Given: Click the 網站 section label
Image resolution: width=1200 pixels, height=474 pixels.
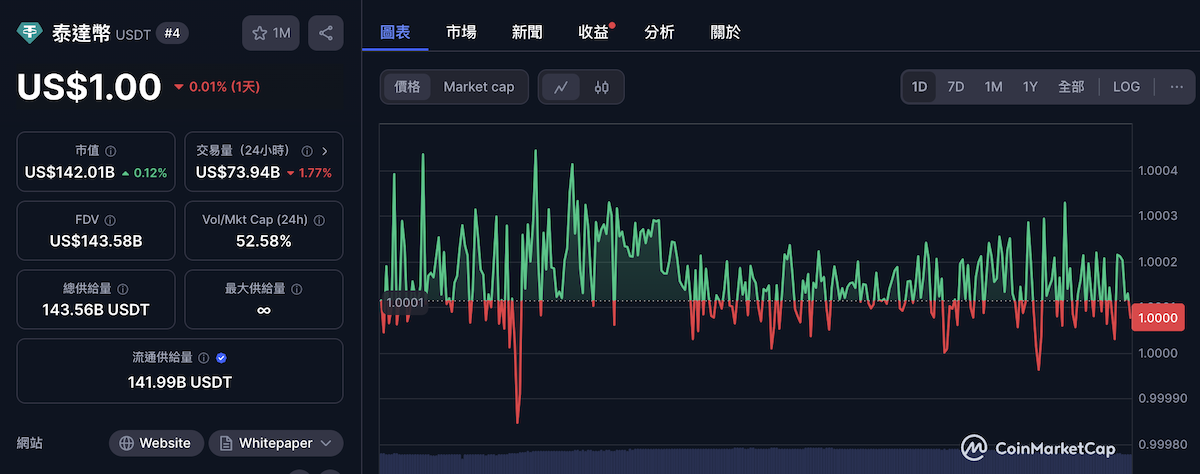Looking at the screenshot, I should click(x=30, y=443).
